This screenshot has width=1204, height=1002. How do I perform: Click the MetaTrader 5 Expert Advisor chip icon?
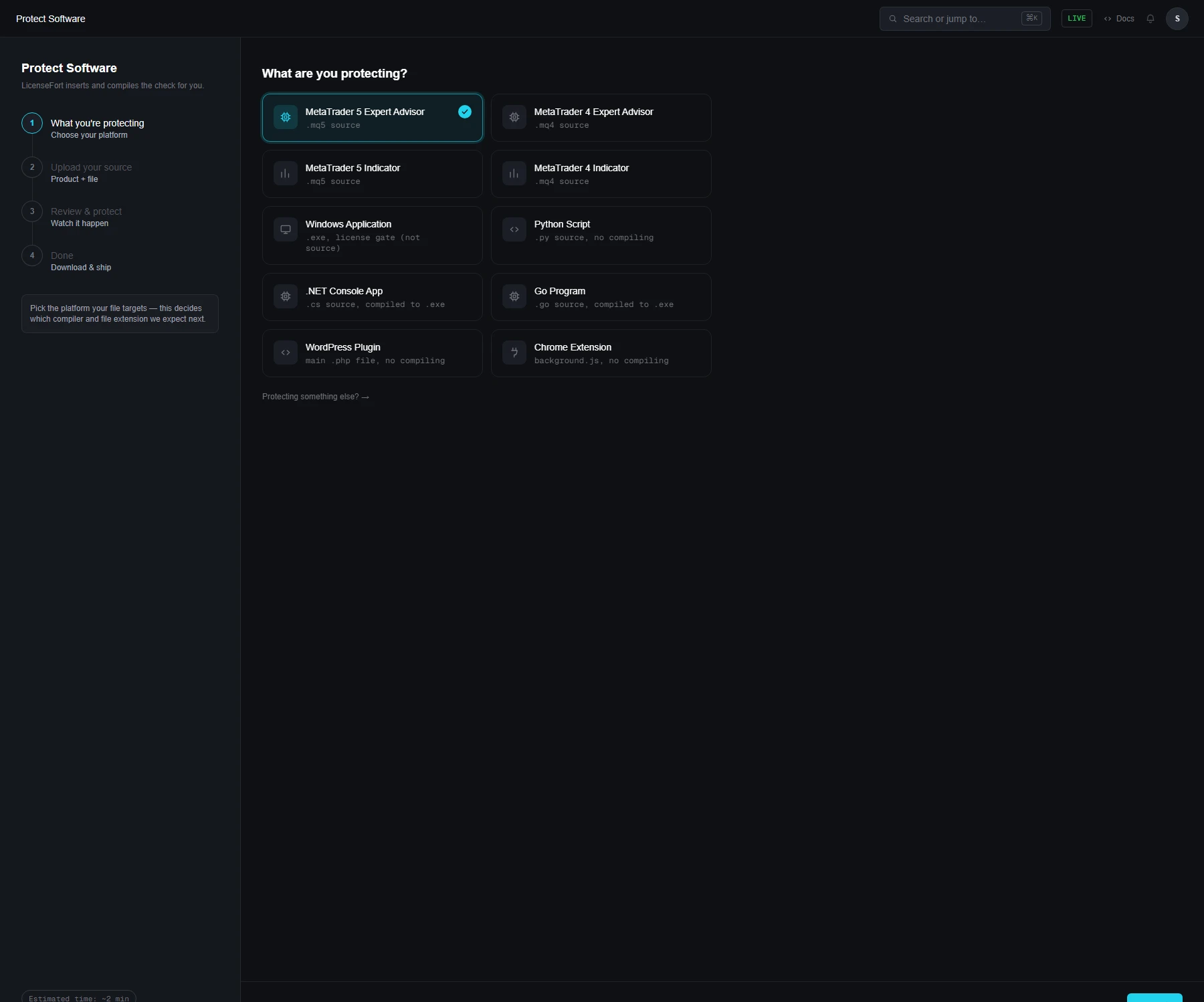pos(286,117)
